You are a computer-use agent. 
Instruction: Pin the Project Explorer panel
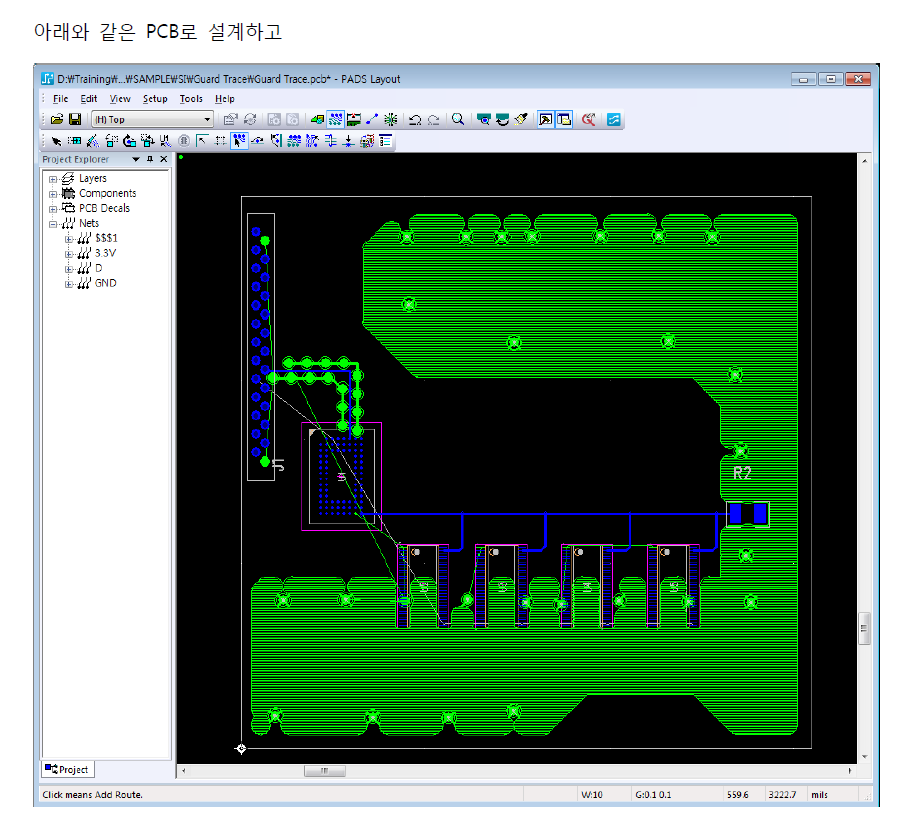coord(150,160)
